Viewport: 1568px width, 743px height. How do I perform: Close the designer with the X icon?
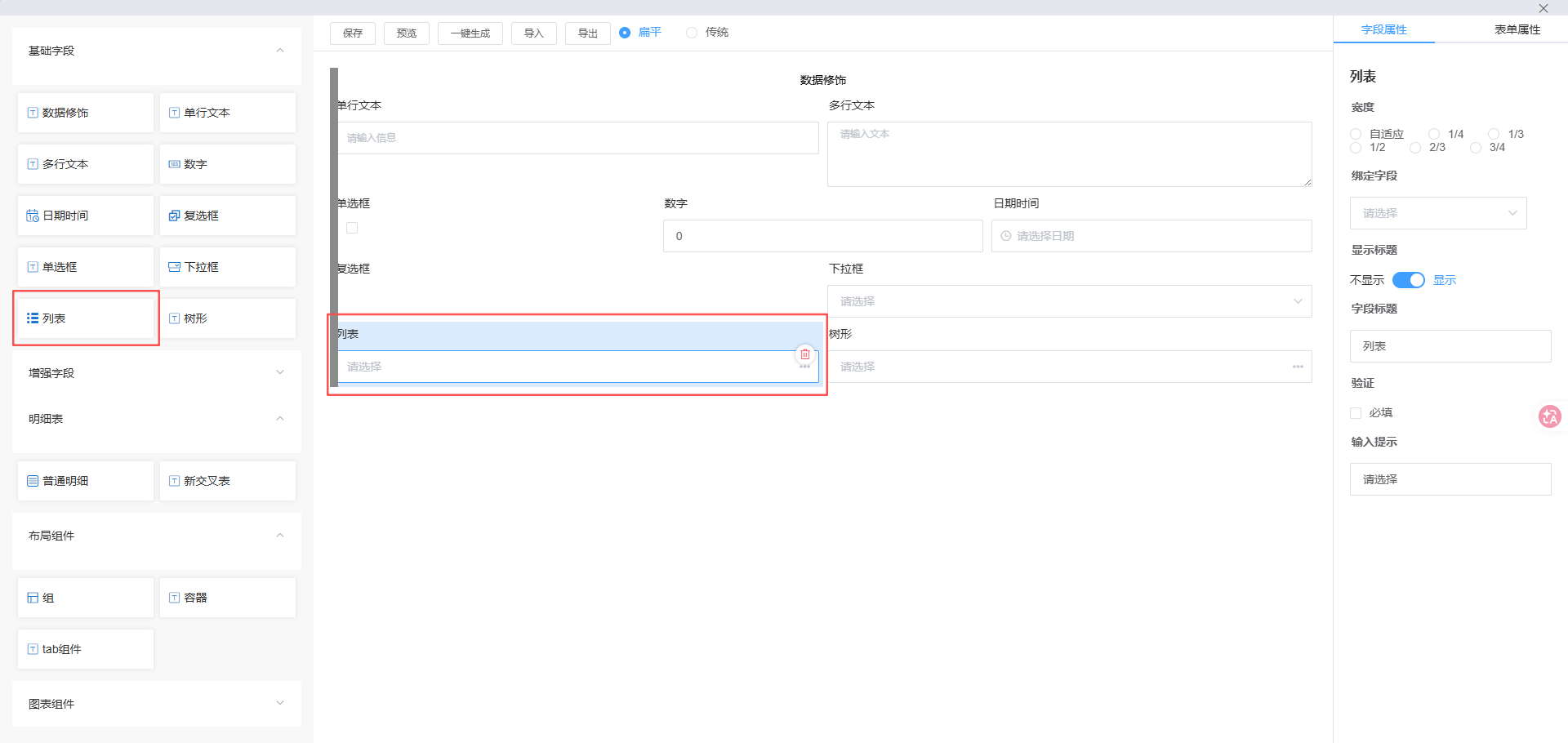(x=1543, y=8)
